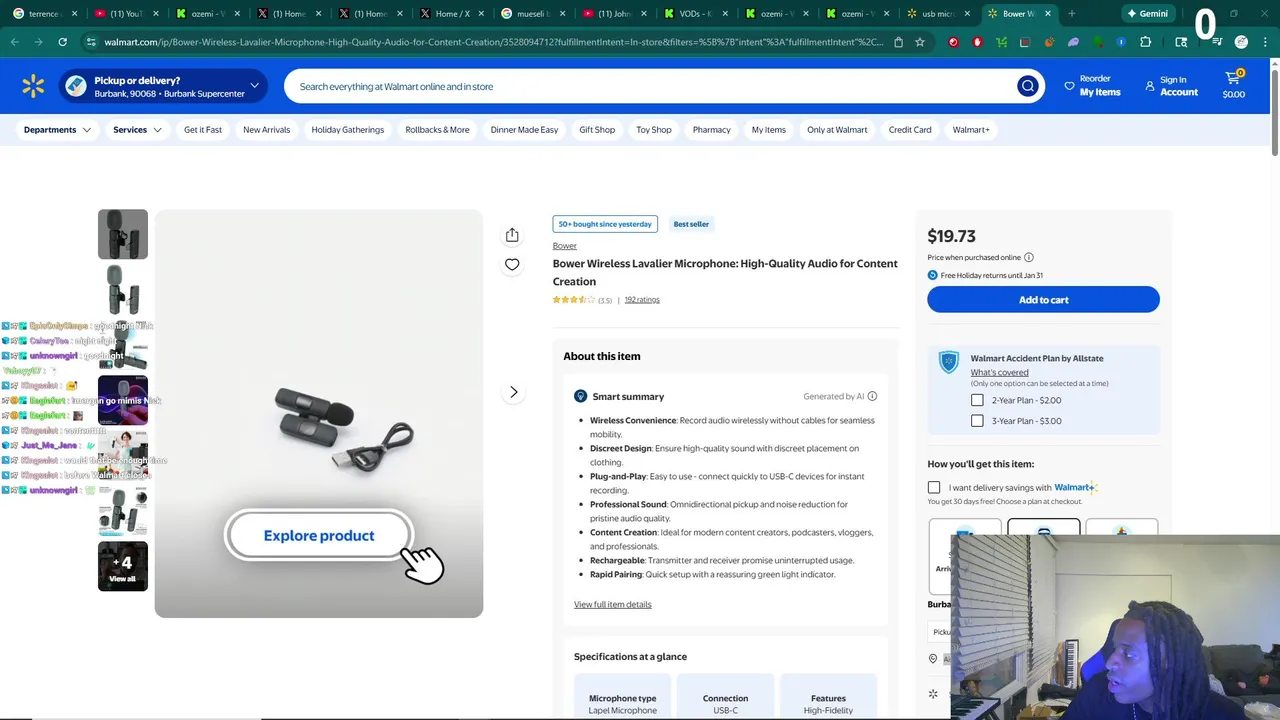Select the first product thumbnail image

coord(123,234)
